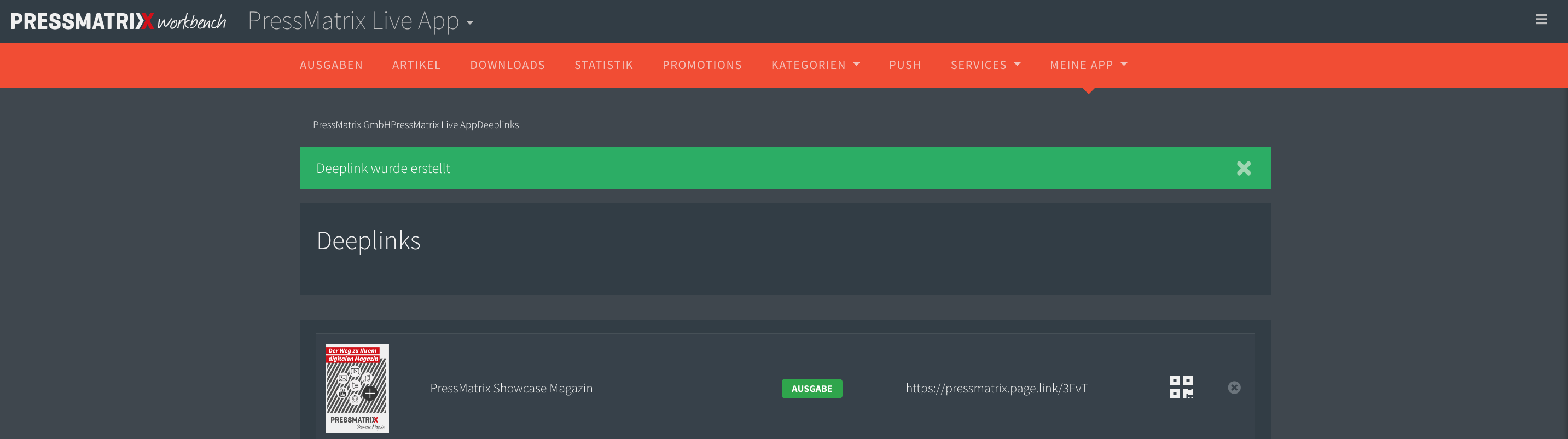Expand the Kategorien menu

[815, 65]
